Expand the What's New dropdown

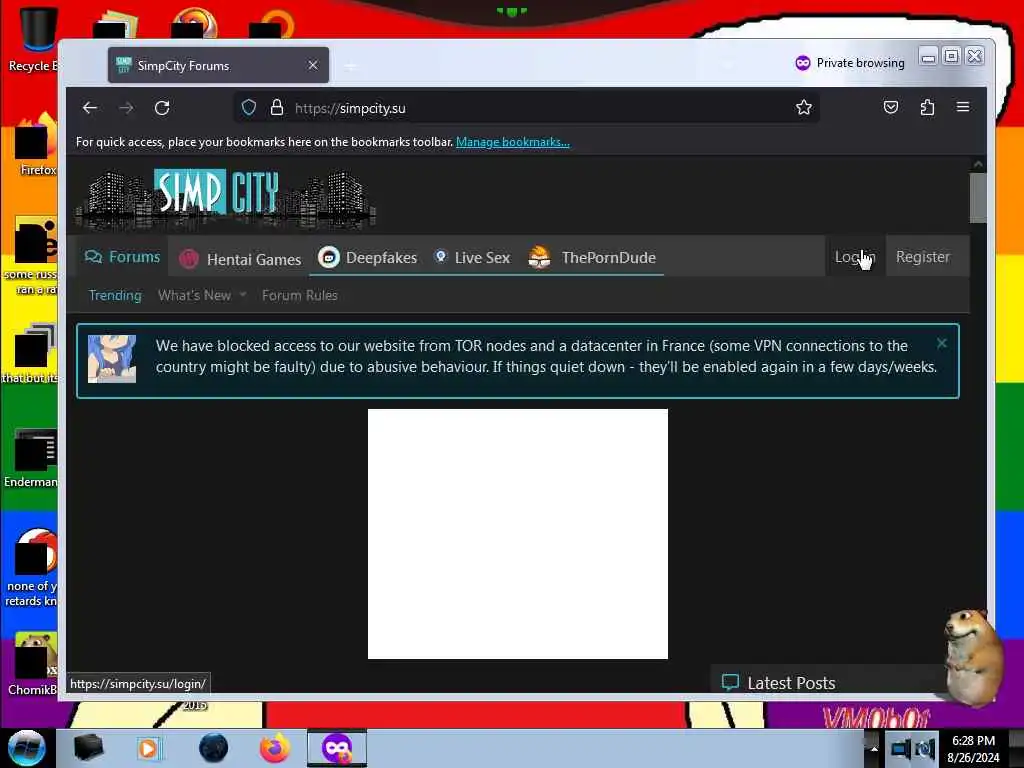click(x=202, y=295)
